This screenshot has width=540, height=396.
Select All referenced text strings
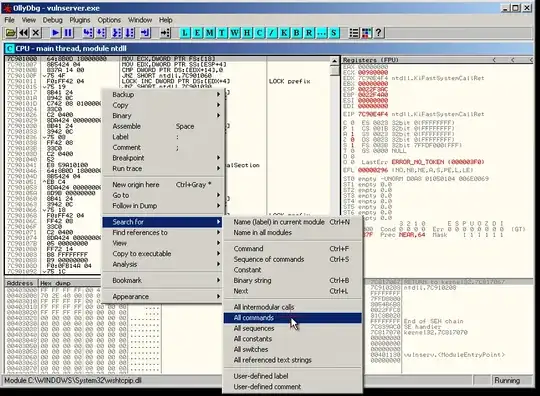tap(292, 360)
